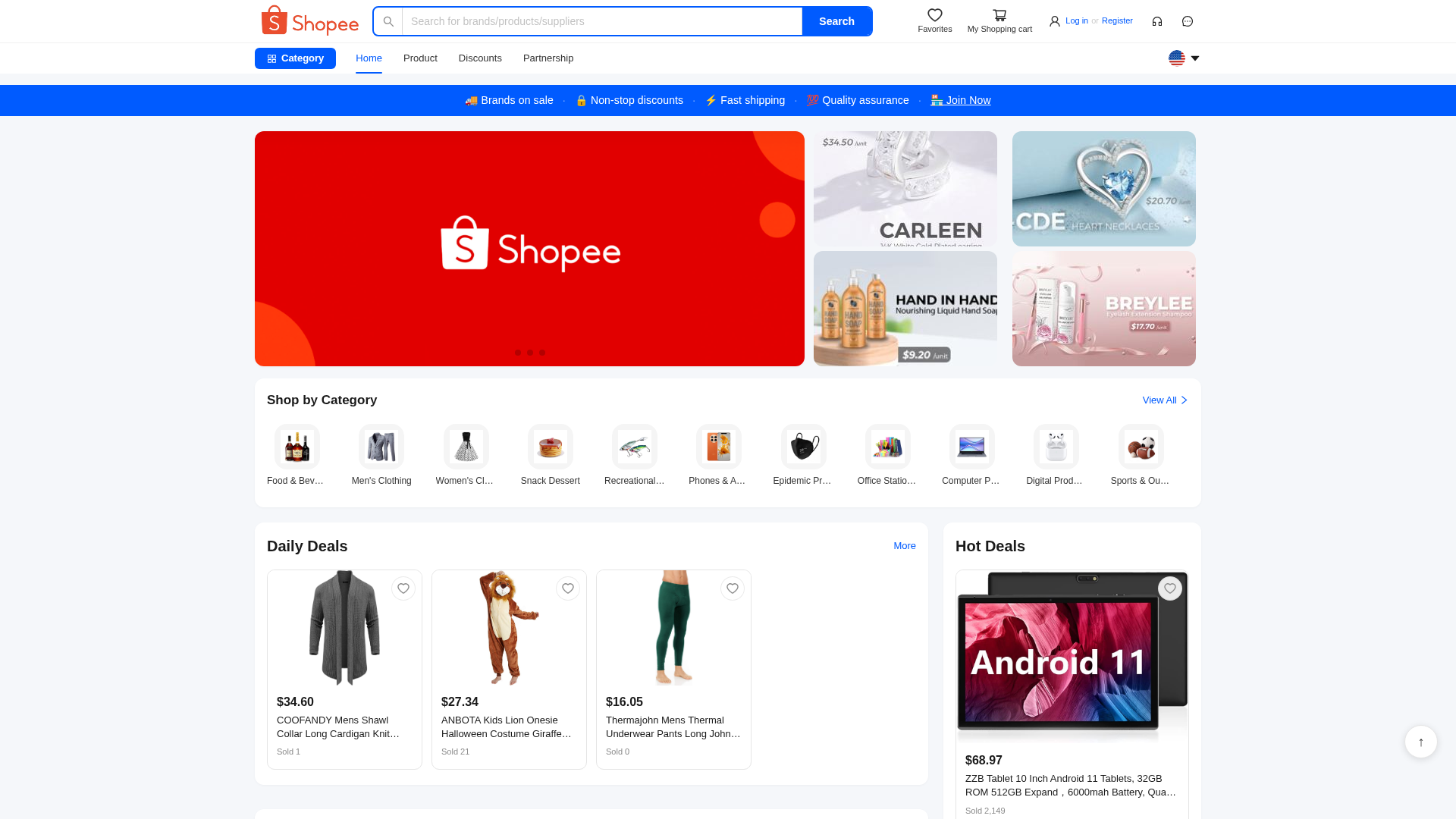Viewport: 1456px width, 819px height.
Task: Select Office Stationery category icon
Action: (888, 447)
